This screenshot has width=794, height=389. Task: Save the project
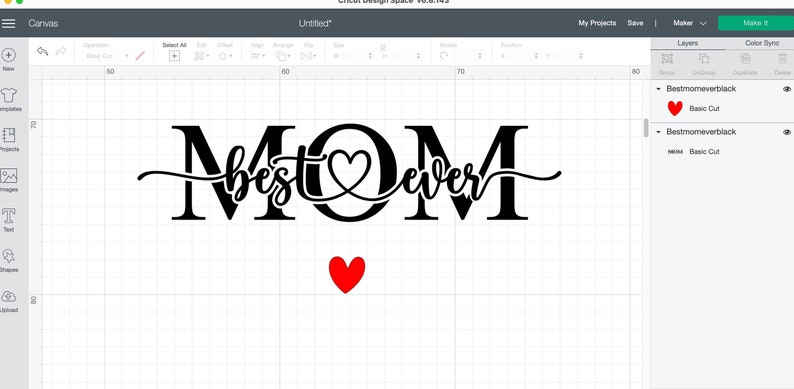coord(635,23)
